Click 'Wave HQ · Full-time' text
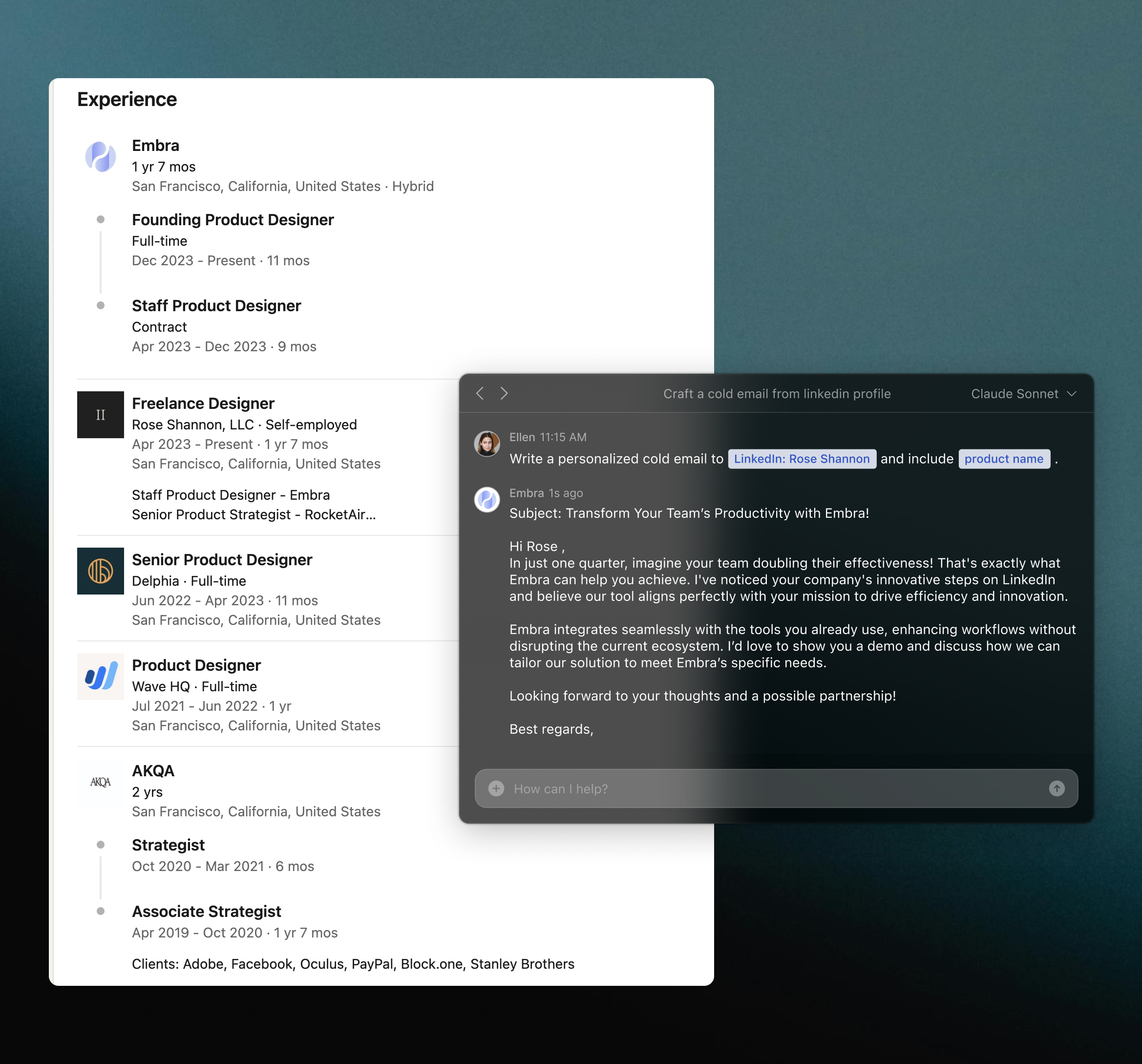 point(195,687)
